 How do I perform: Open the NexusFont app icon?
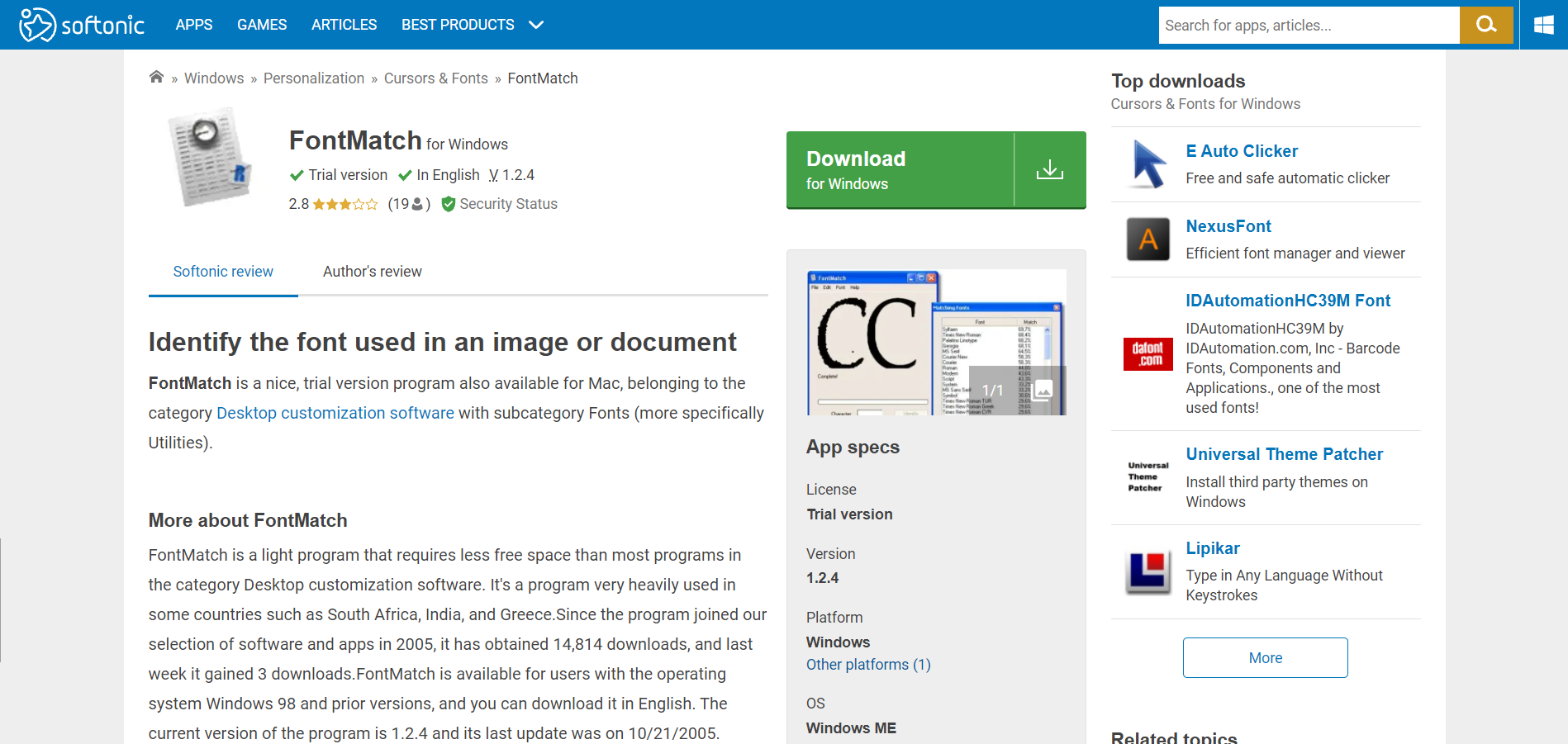[x=1147, y=239]
